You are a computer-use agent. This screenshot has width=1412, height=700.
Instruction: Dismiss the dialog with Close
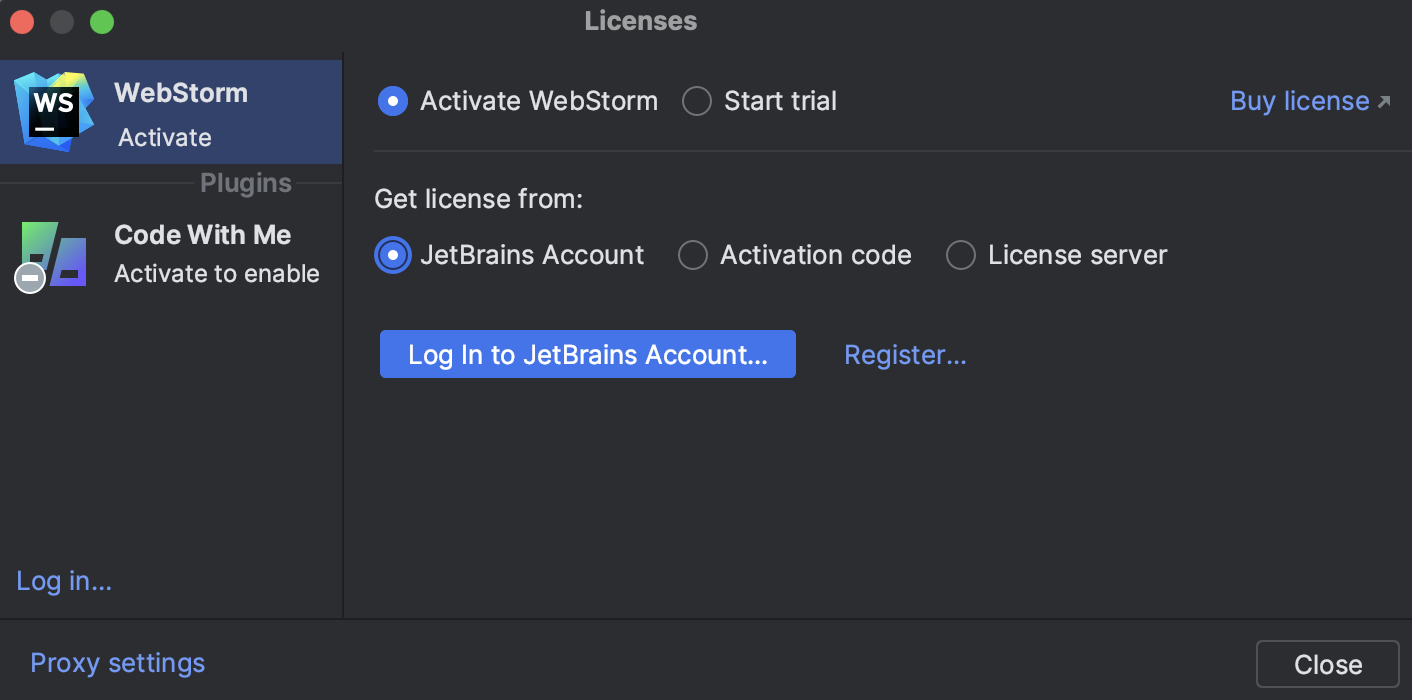pyautogui.click(x=1327, y=663)
